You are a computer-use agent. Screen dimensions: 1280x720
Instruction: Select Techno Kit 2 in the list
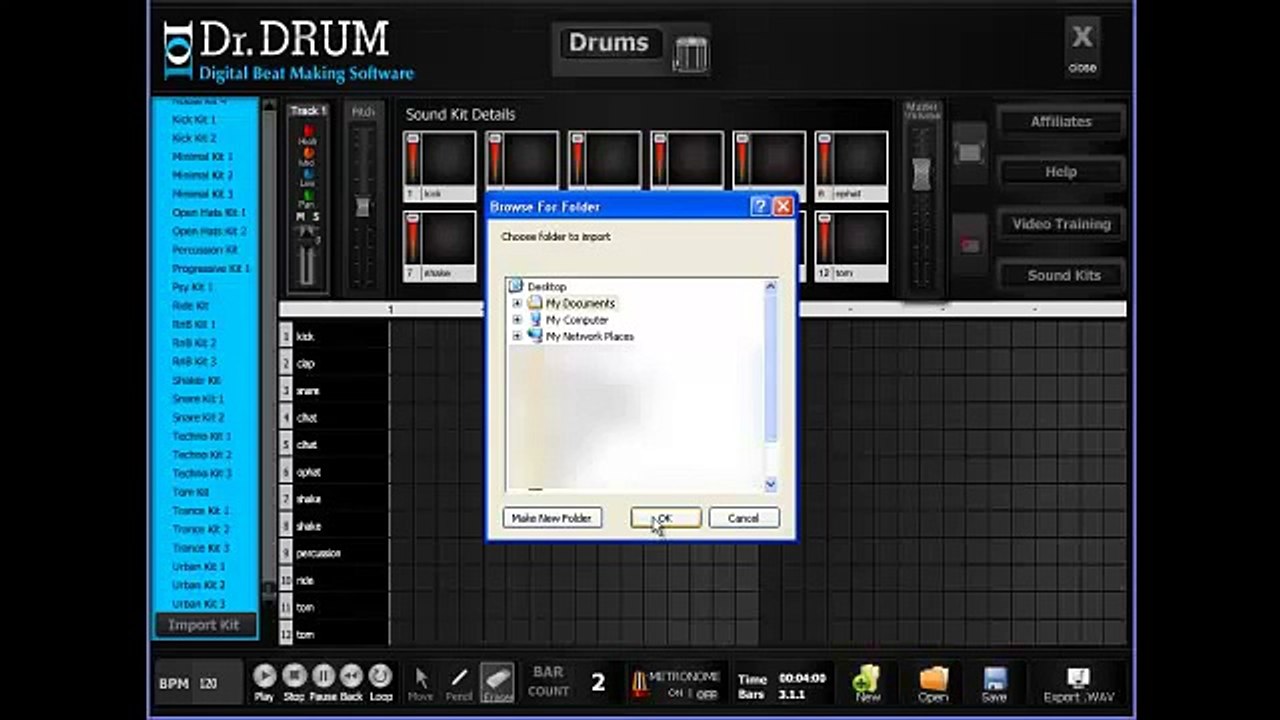pos(202,455)
